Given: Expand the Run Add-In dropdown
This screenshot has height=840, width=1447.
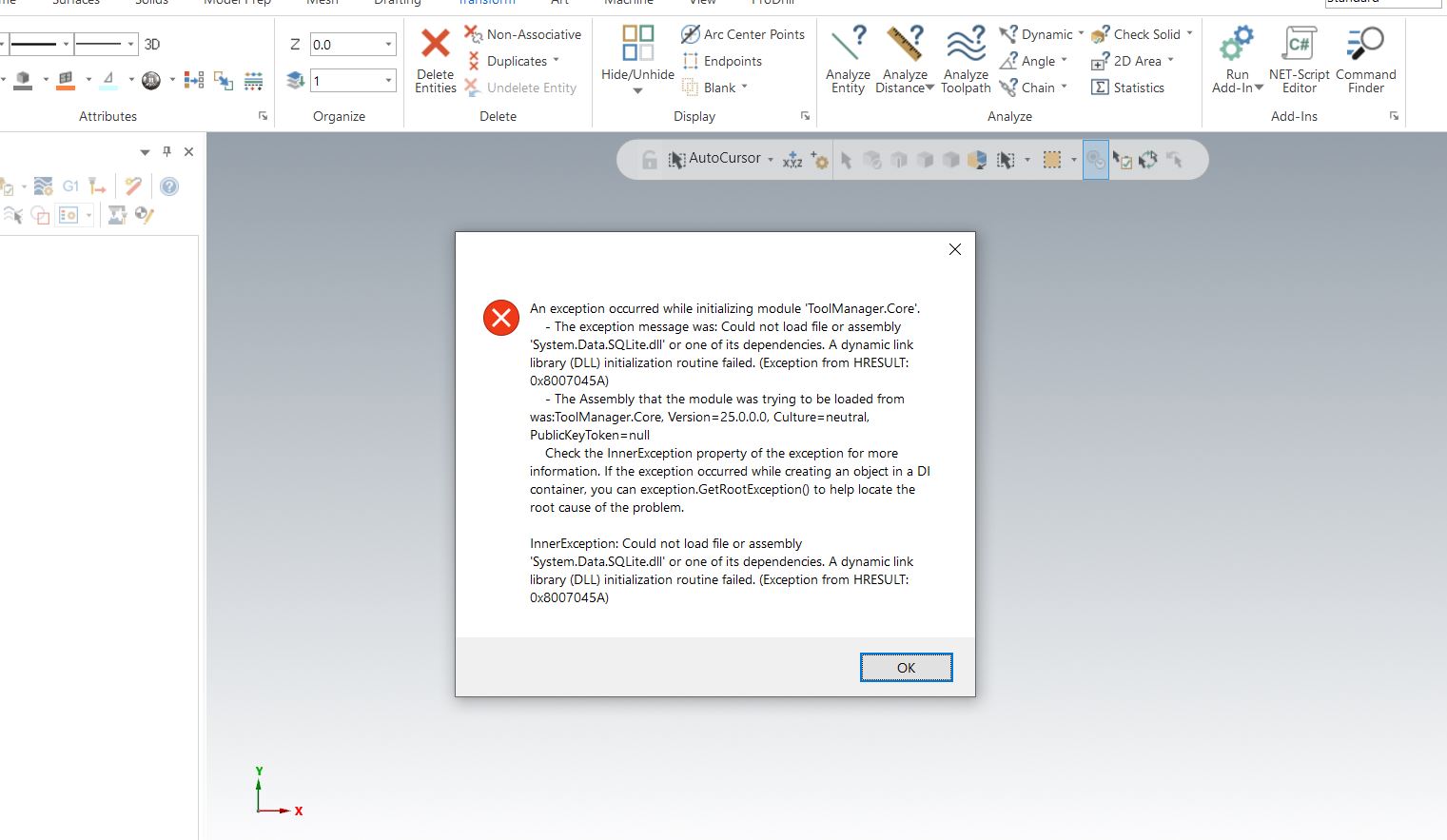Looking at the screenshot, I should tap(1259, 88).
